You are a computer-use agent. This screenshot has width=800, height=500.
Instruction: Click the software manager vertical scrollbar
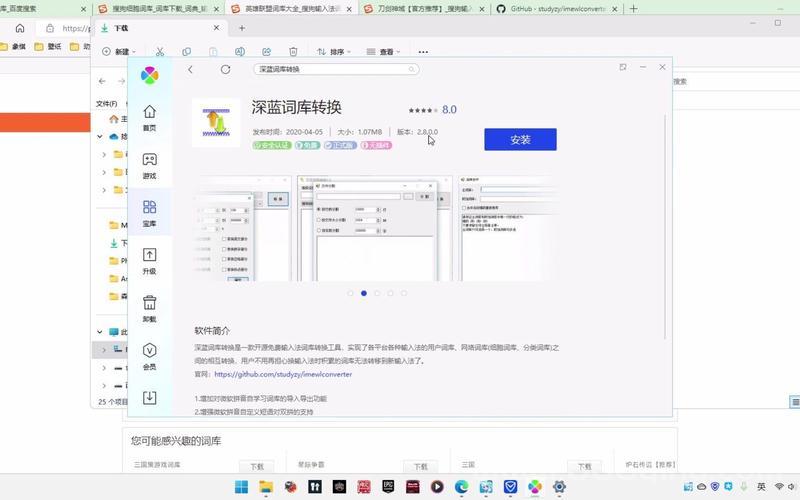pyautogui.click(x=665, y=227)
